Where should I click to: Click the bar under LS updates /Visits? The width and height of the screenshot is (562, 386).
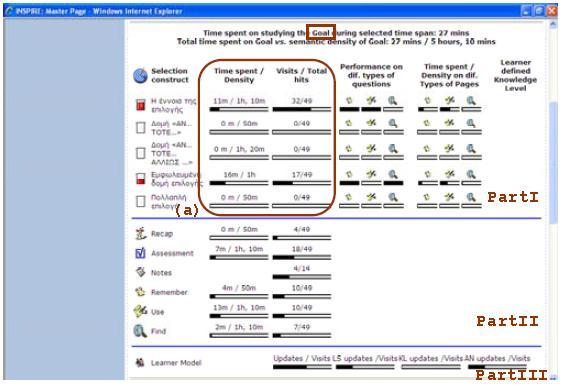(365, 367)
